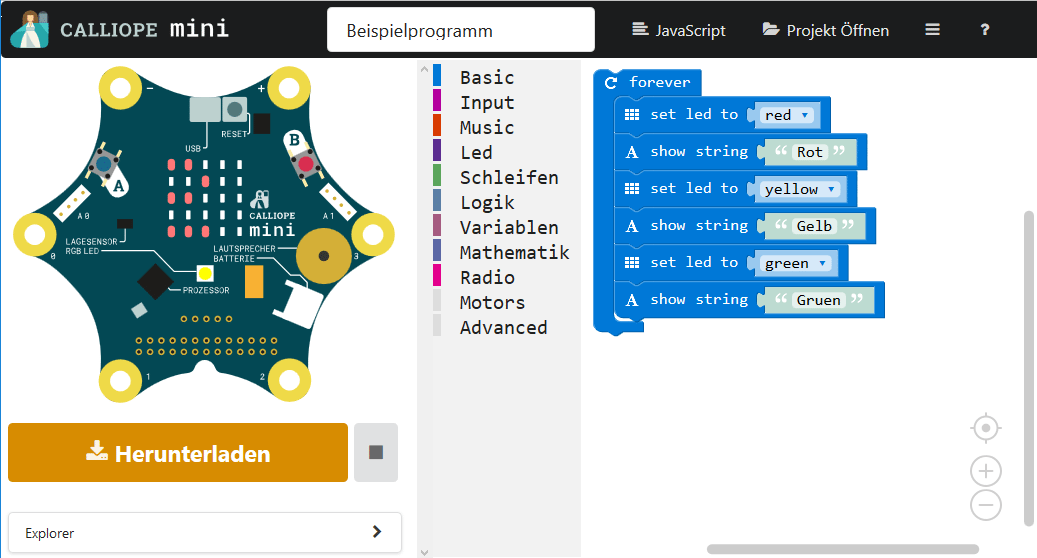This screenshot has width=1037, height=558.
Task: Open the Radio block category
Action: [x=487, y=278]
